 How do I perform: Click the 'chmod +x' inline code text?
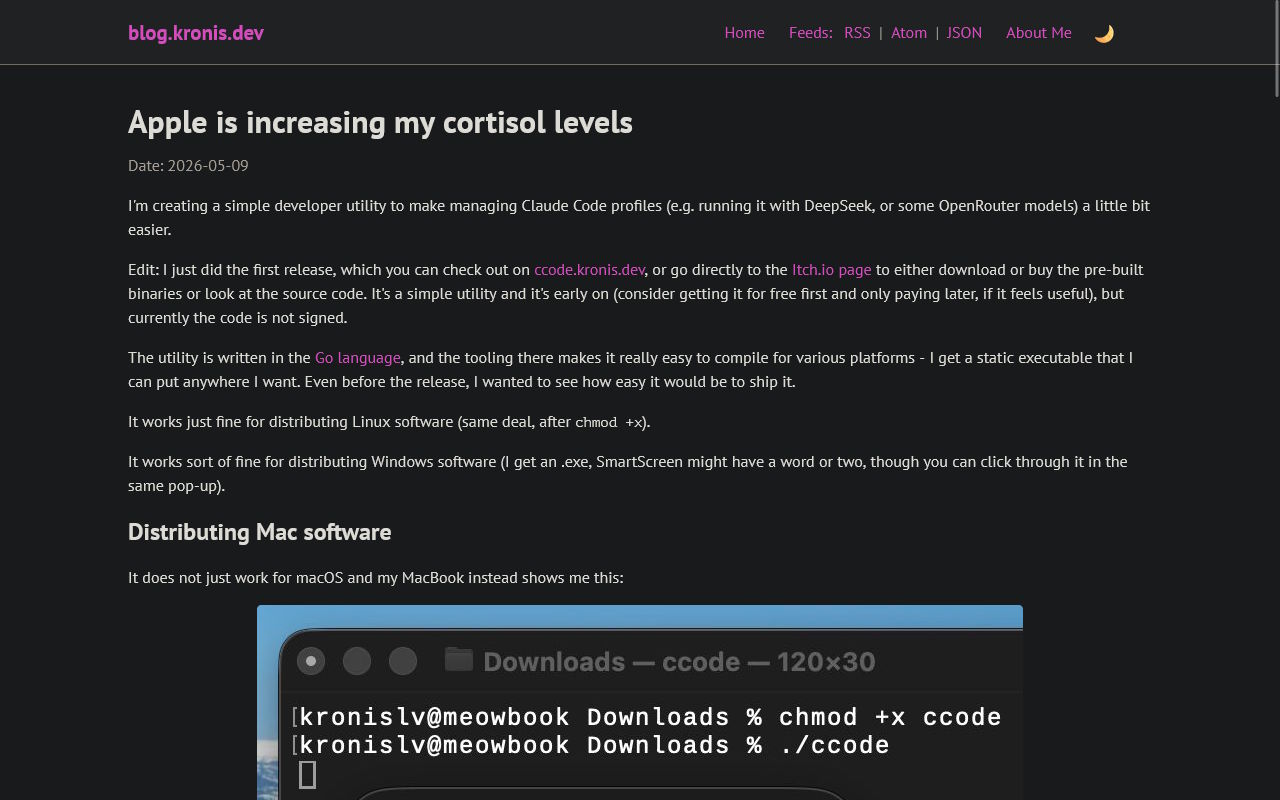(609, 422)
